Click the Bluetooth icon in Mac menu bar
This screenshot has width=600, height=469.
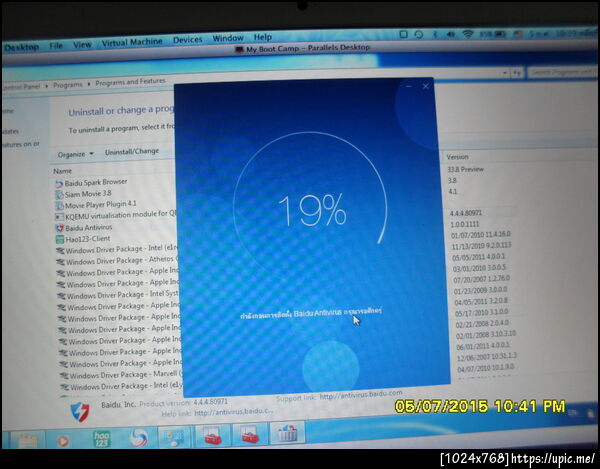pos(435,34)
